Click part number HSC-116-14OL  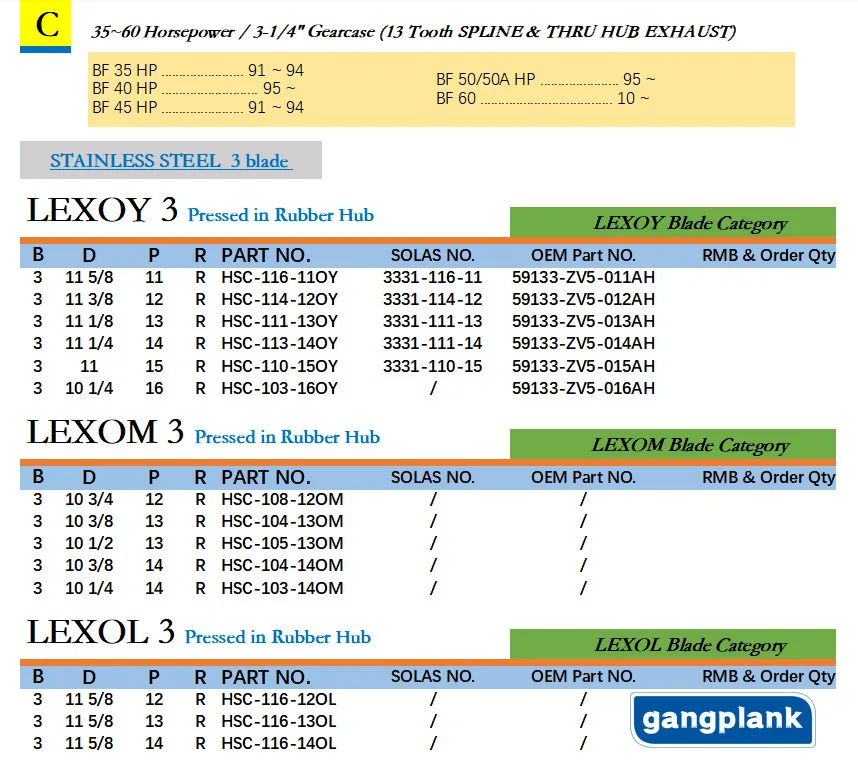point(279,743)
